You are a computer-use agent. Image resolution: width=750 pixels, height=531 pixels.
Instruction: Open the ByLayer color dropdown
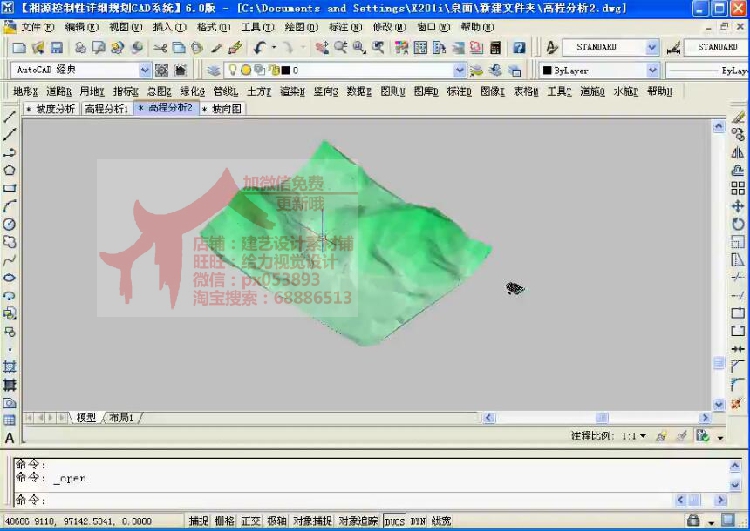[x=652, y=70]
